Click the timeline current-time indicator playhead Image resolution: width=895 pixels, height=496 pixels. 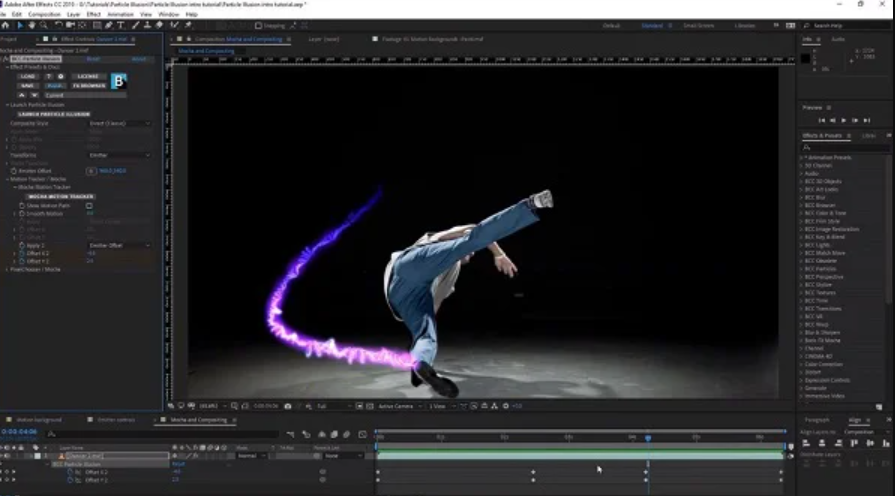(x=648, y=438)
